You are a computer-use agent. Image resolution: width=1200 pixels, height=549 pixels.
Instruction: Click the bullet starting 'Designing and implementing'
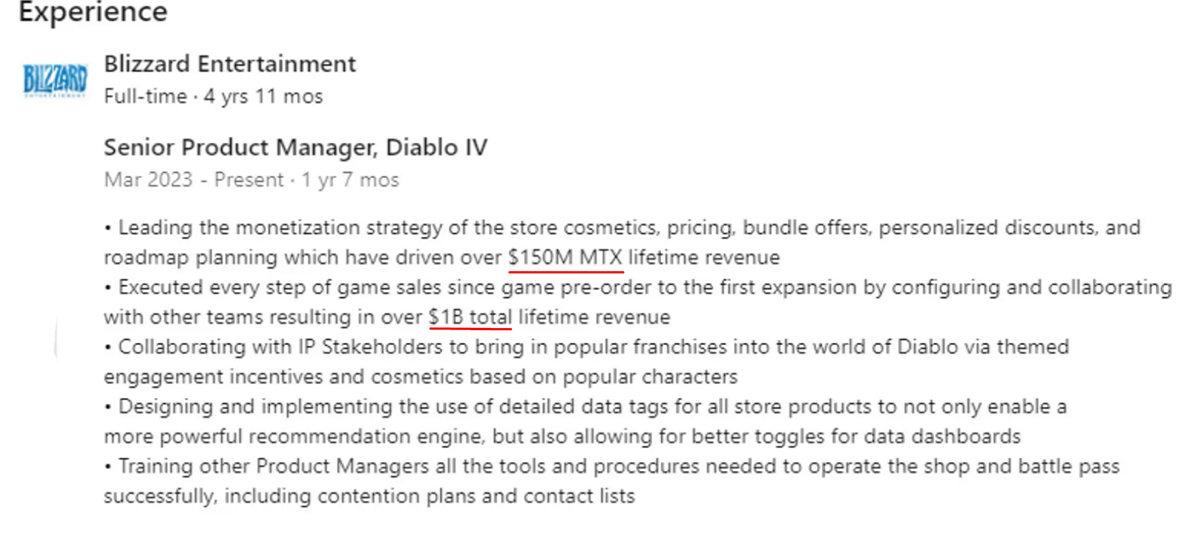coord(400,407)
